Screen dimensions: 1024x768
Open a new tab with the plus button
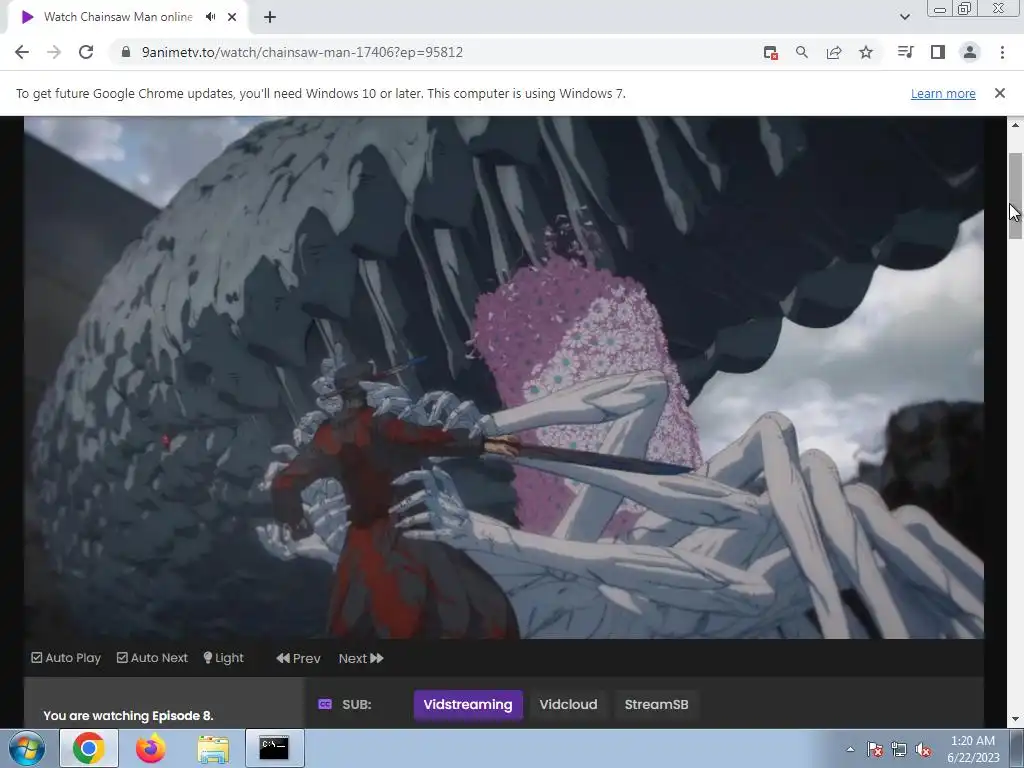pyautogui.click(x=270, y=17)
